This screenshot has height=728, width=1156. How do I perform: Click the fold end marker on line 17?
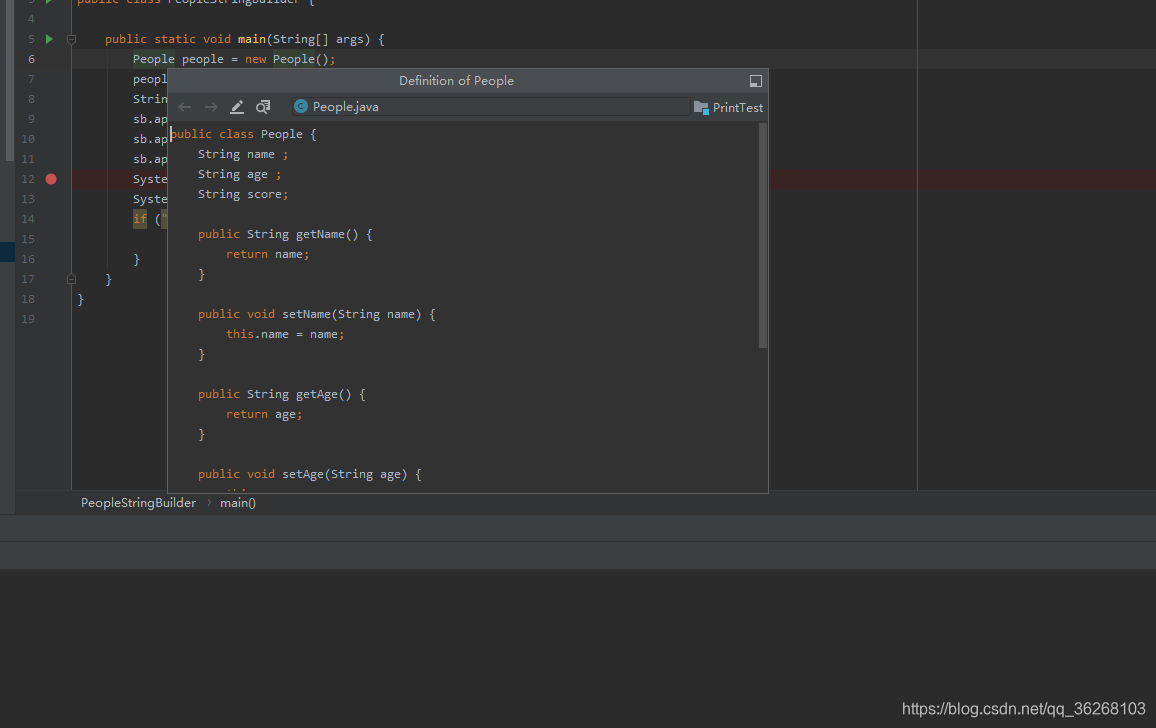72,279
